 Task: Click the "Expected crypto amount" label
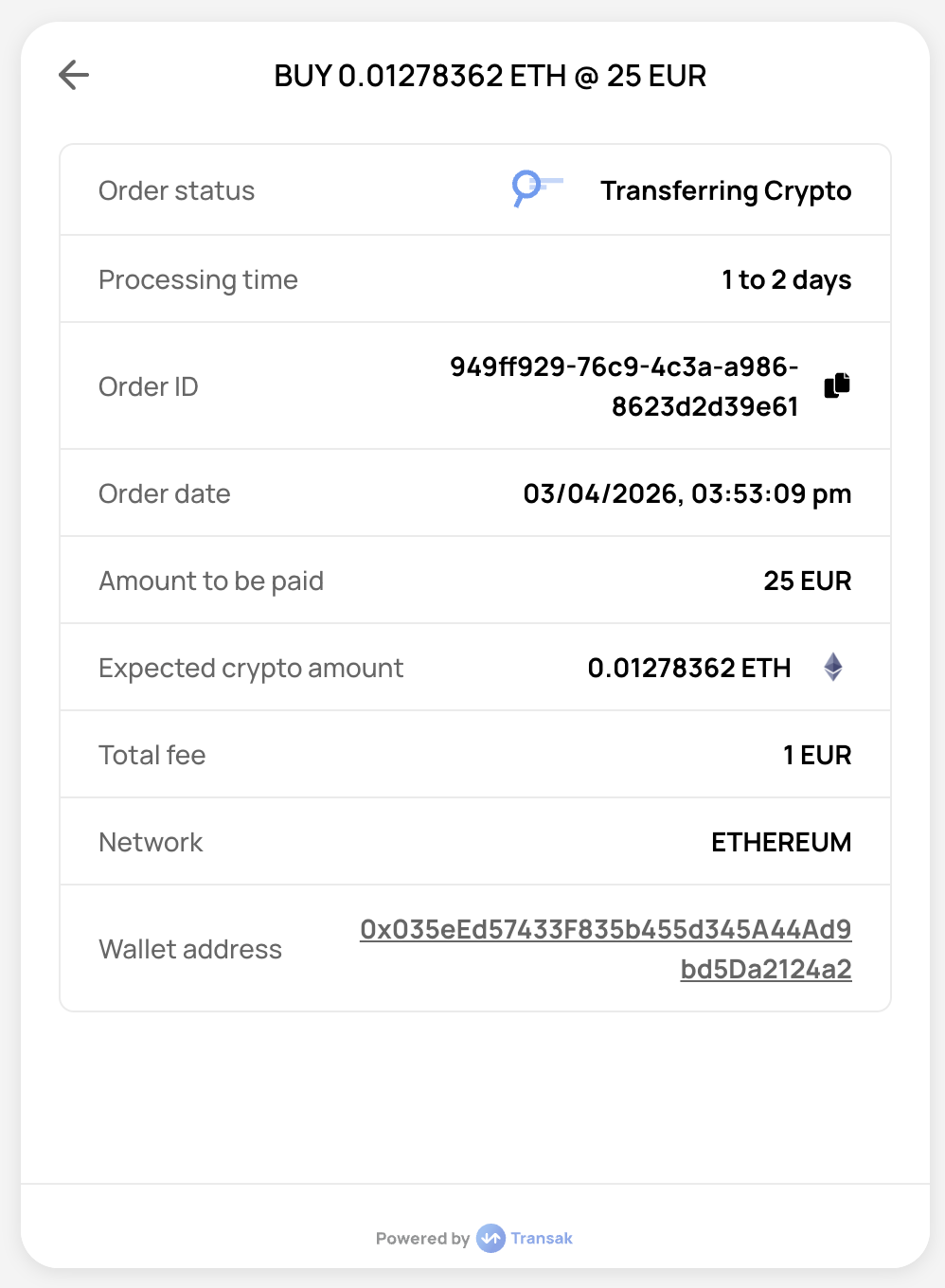pyautogui.click(x=251, y=668)
